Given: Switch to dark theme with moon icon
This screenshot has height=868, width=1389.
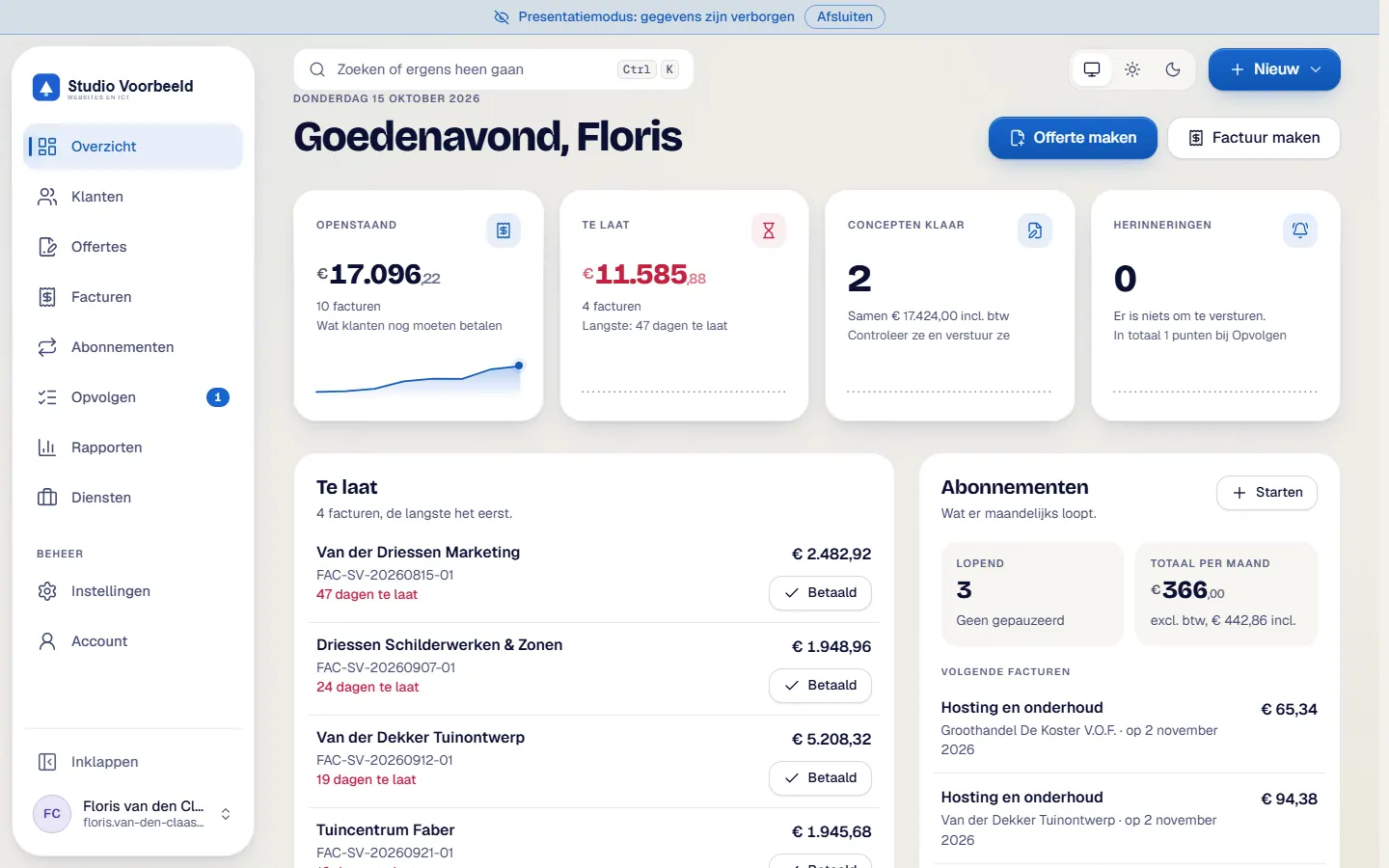Looking at the screenshot, I should (1173, 69).
